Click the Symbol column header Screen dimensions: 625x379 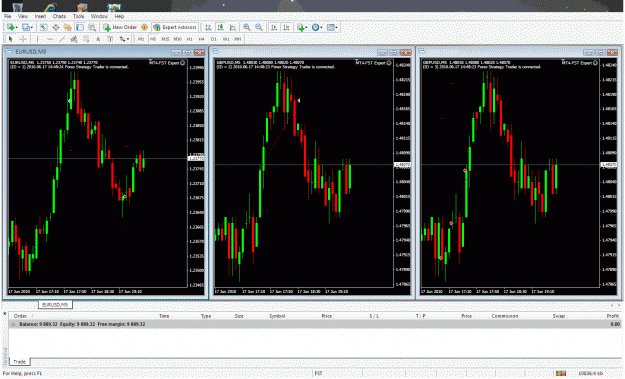point(277,316)
